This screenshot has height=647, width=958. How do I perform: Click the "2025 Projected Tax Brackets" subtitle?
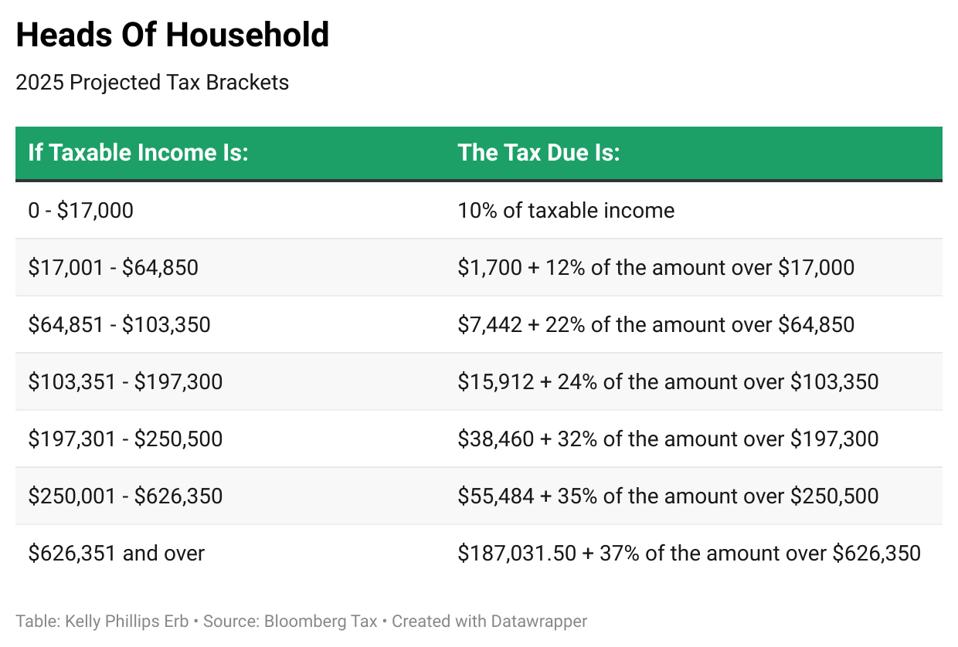[152, 83]
